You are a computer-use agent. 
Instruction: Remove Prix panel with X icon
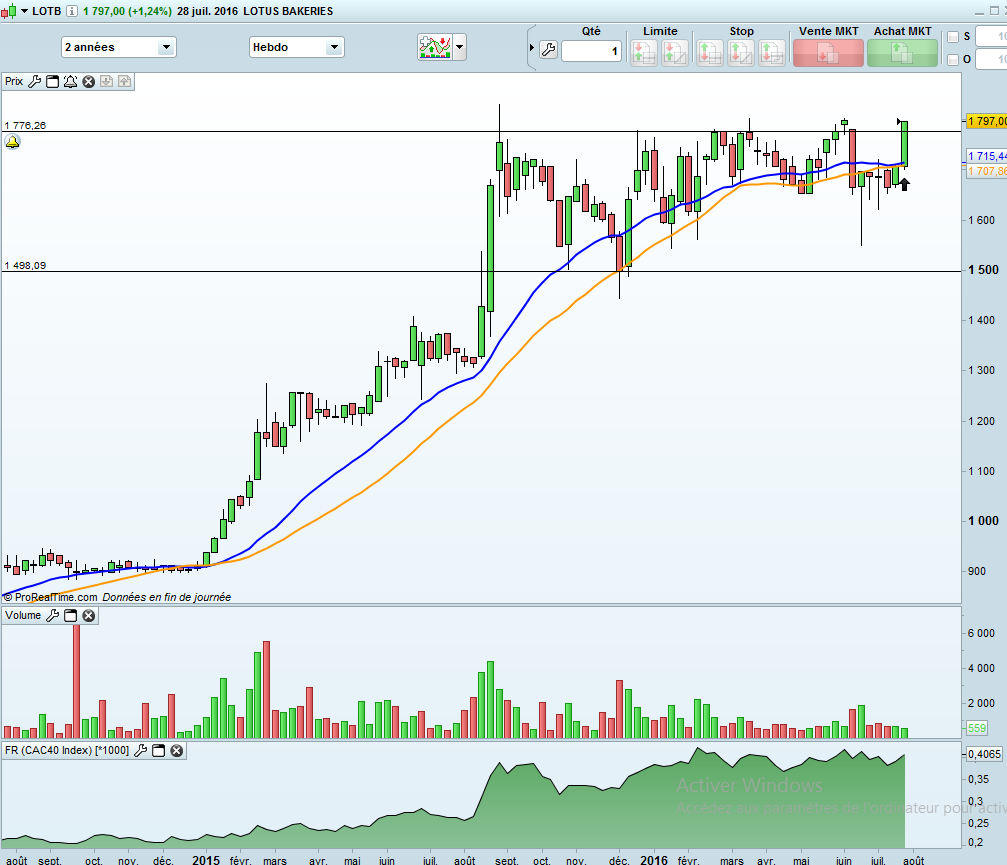pyautogui.click(x=89, y=82)
